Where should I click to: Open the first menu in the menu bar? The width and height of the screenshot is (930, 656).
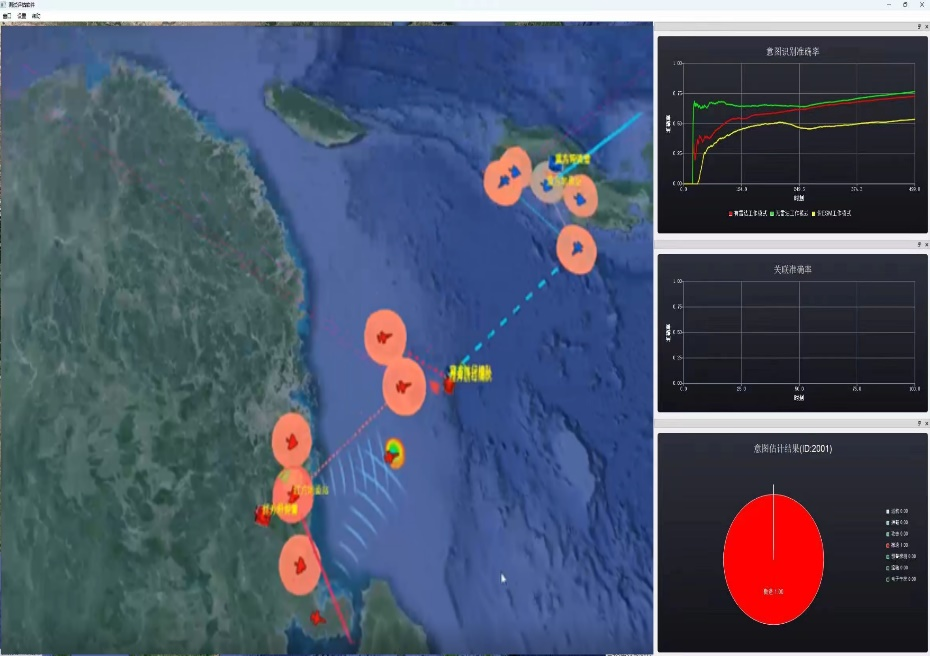pos(7,16)
